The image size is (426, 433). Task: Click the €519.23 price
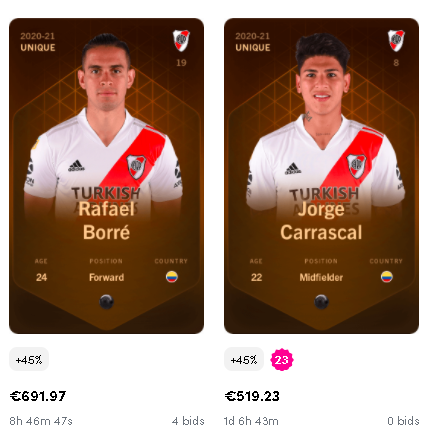point(252,396)
